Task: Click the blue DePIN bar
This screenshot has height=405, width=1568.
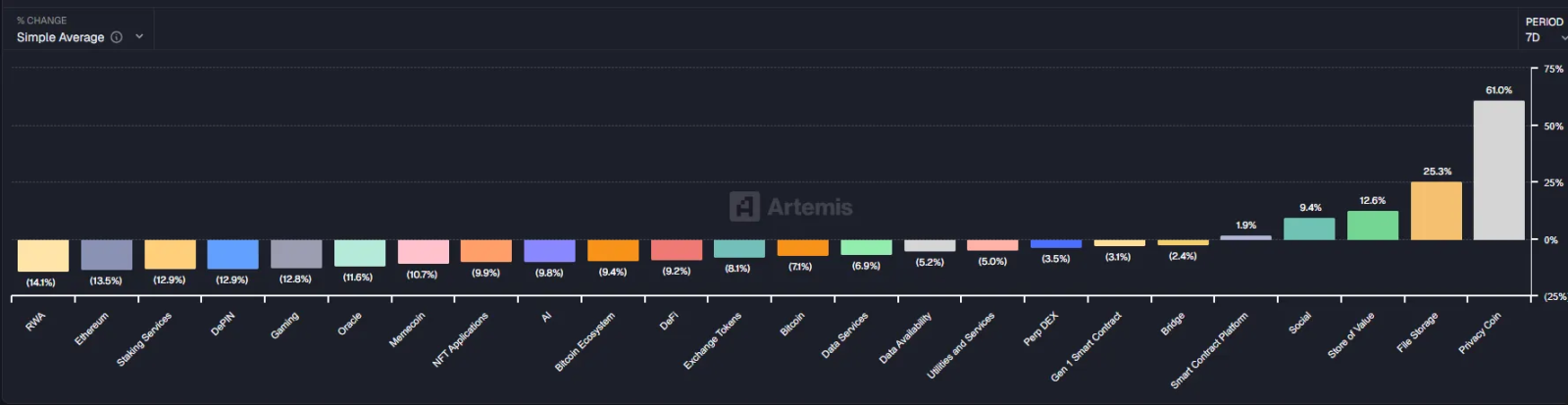Action: point(232,254)
